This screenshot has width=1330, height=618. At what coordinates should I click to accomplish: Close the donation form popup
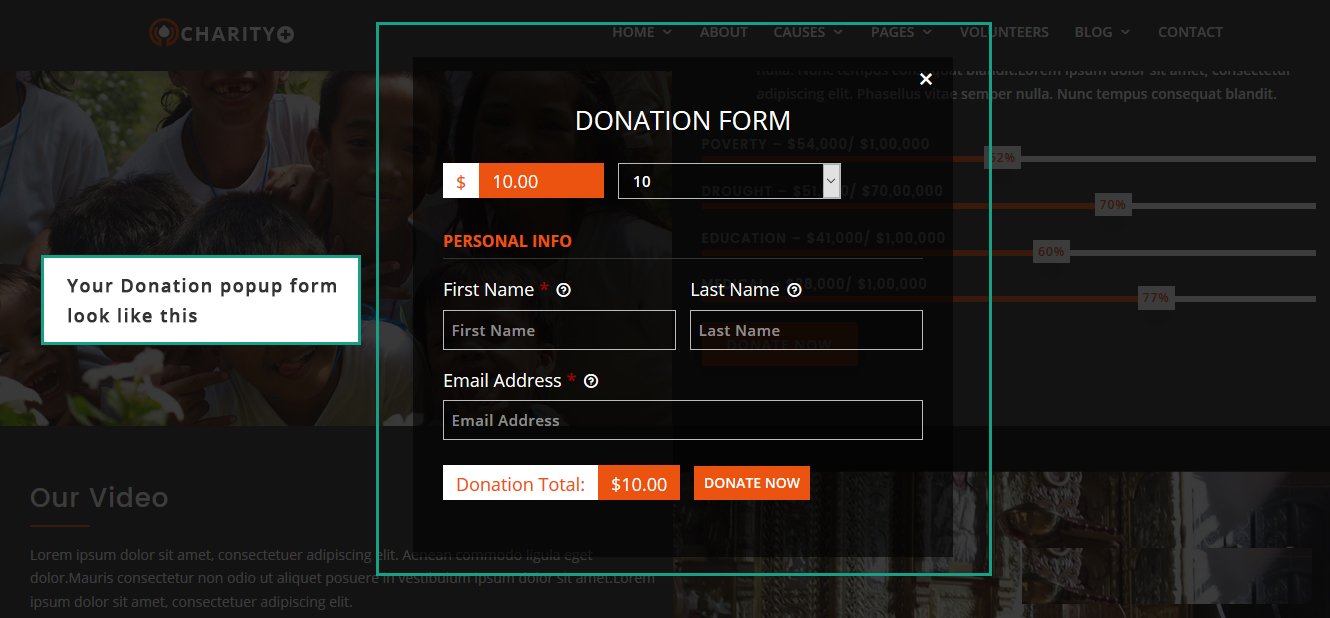point(925,79)
